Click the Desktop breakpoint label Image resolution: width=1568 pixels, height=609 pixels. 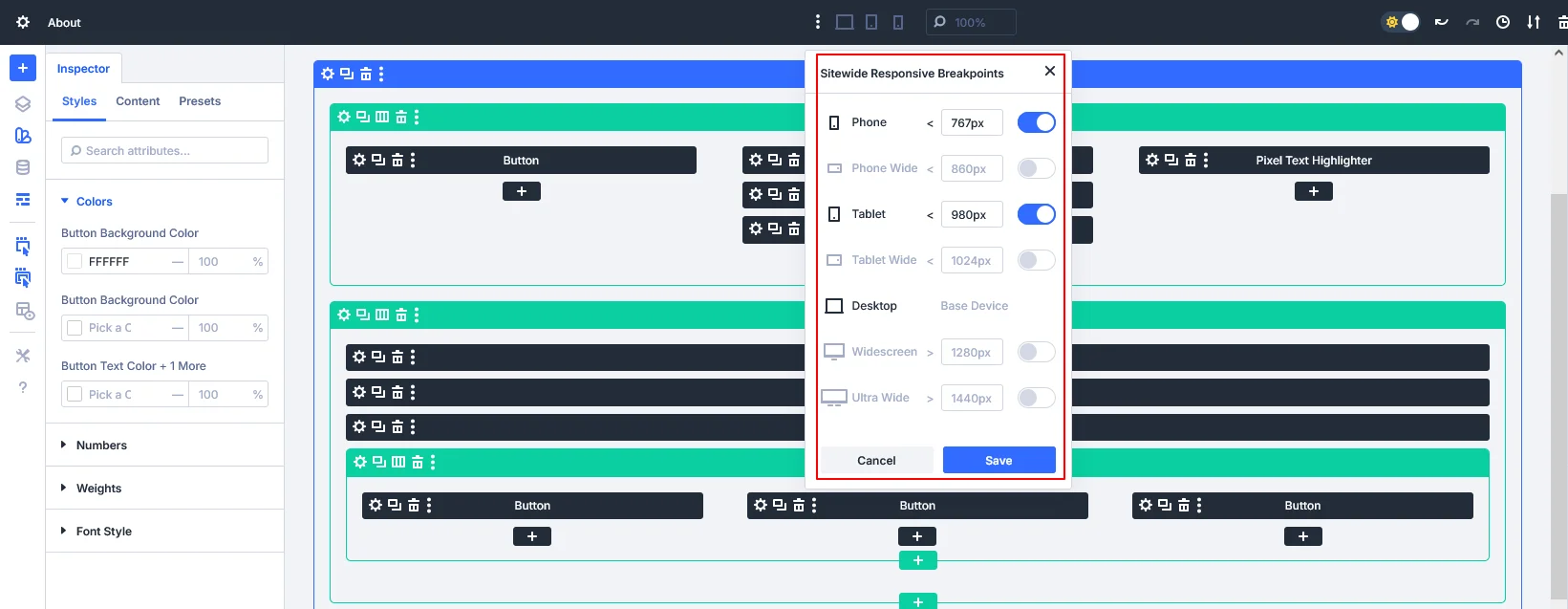(x=873, y=306)
